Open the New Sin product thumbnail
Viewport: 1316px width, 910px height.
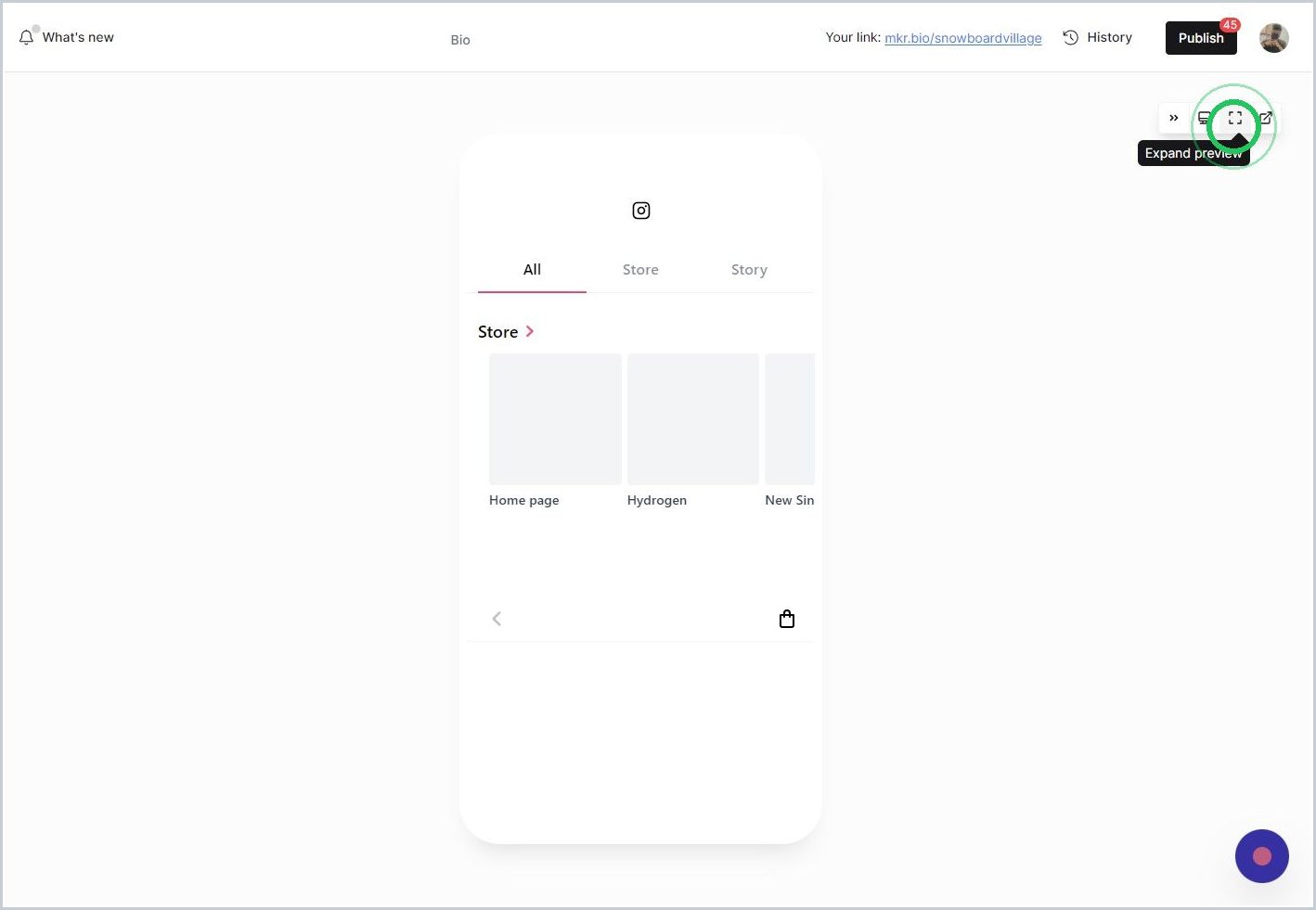point(790,419)
